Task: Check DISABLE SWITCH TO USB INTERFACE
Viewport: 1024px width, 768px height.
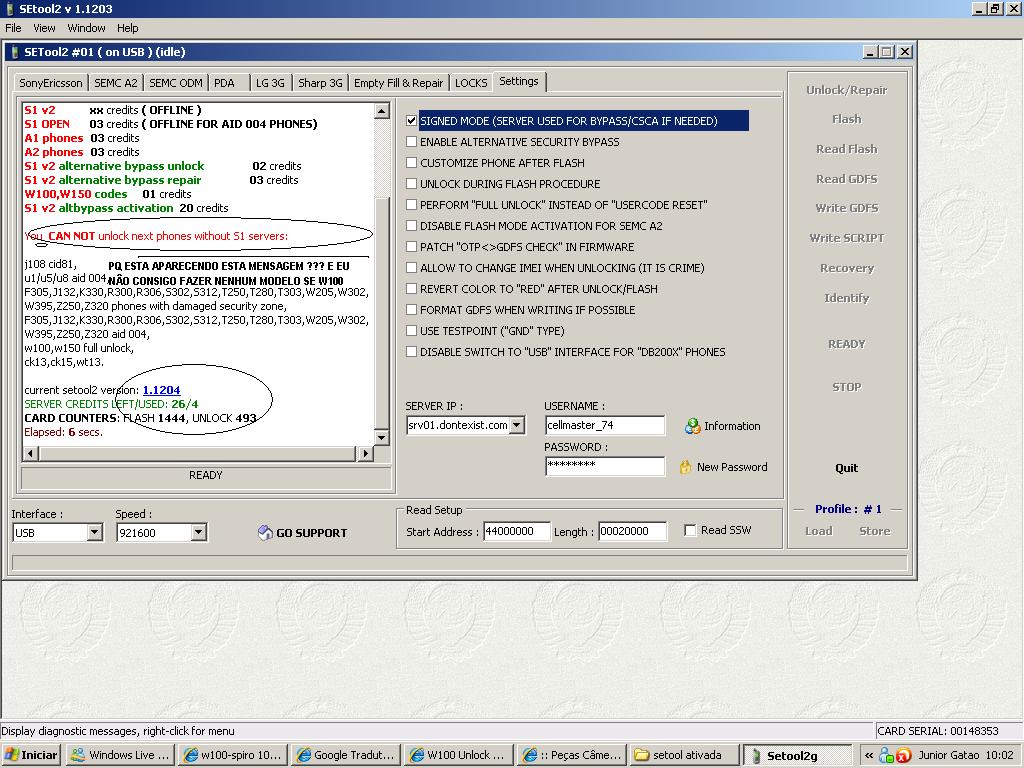Action: point(411,351)
